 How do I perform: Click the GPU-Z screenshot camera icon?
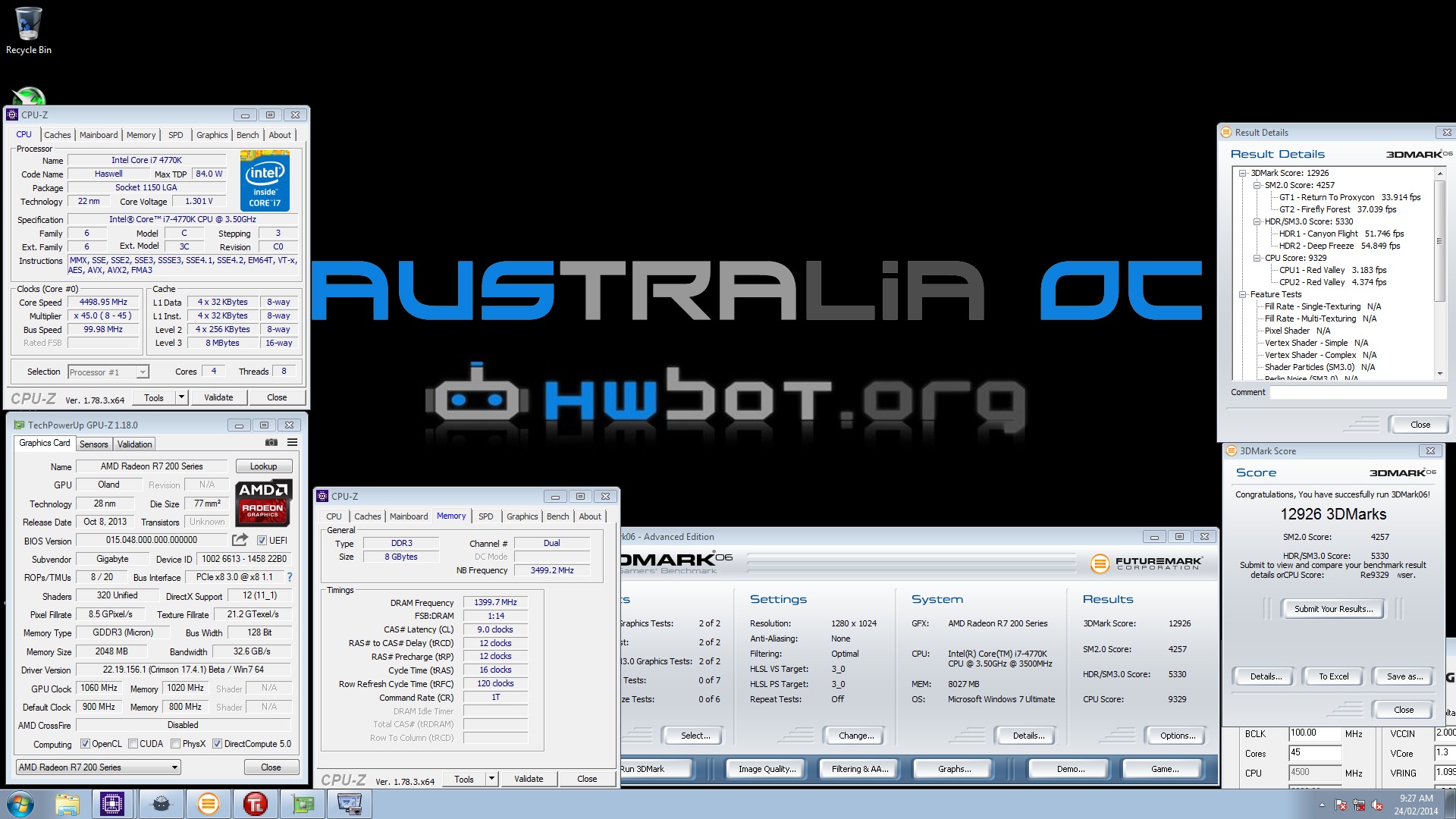click(271, 443)
